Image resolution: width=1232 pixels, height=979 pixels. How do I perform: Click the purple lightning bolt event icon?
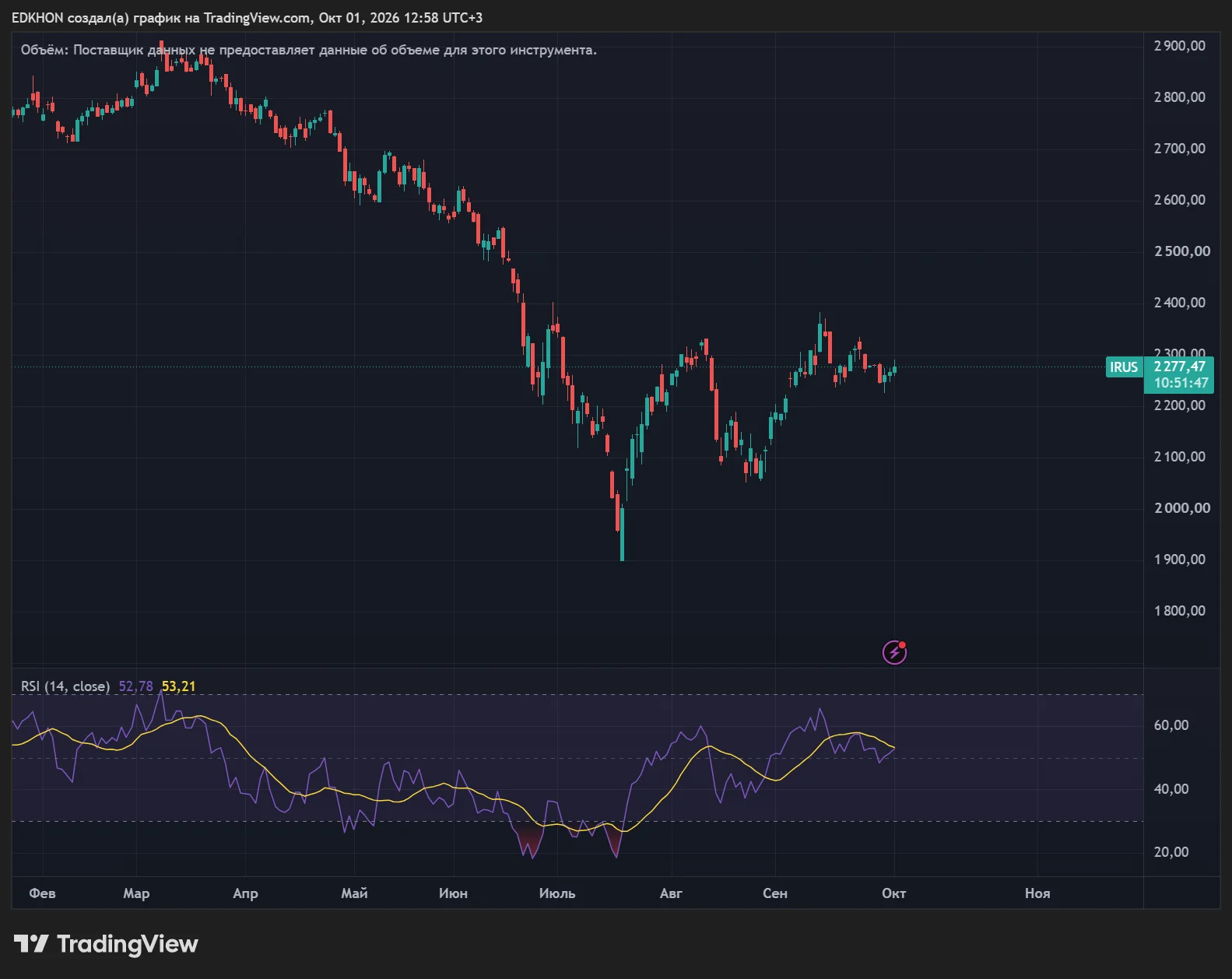tap(894, 652)
